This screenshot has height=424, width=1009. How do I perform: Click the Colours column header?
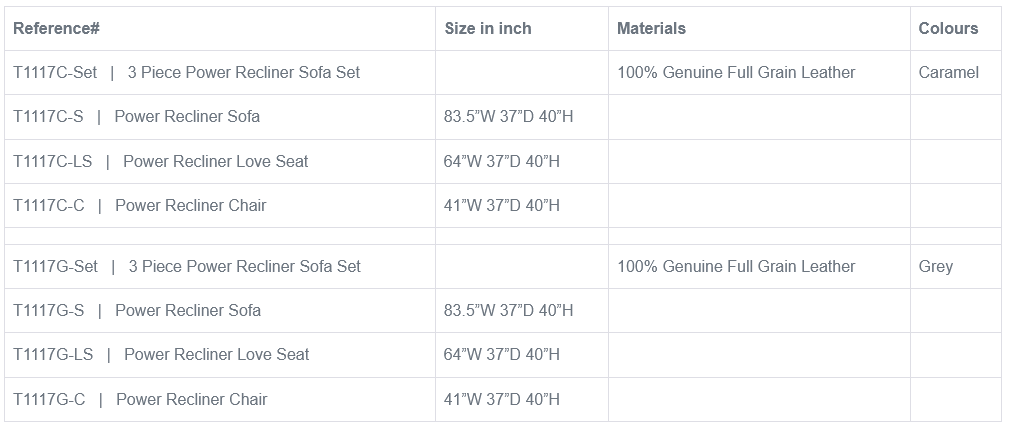coord(948,29)
